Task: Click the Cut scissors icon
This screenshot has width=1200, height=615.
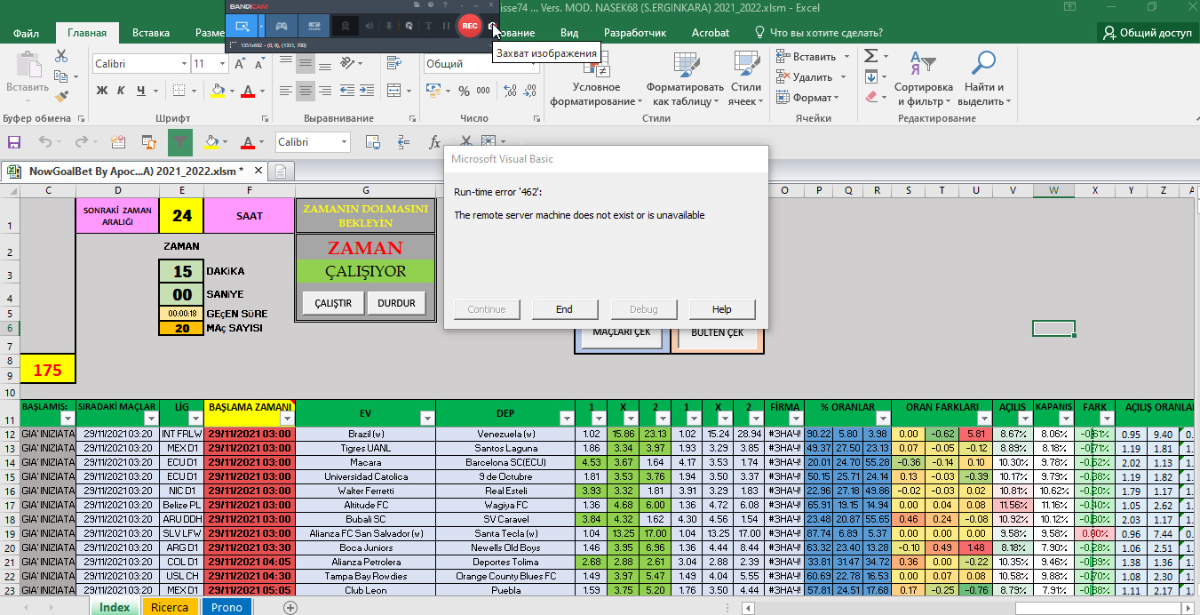Action: coord(61,57)
